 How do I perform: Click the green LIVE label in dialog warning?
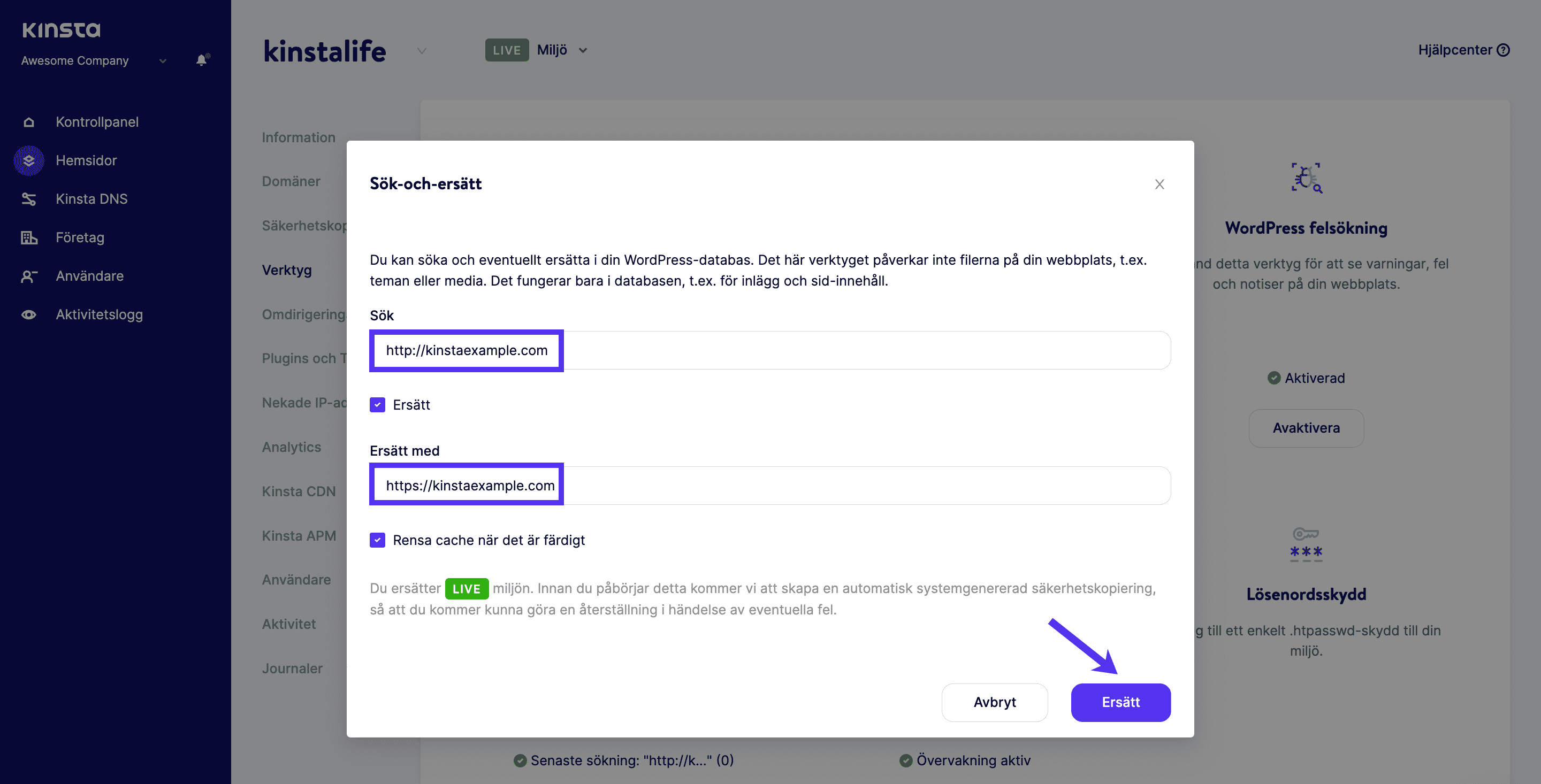(x=467, y=589)
